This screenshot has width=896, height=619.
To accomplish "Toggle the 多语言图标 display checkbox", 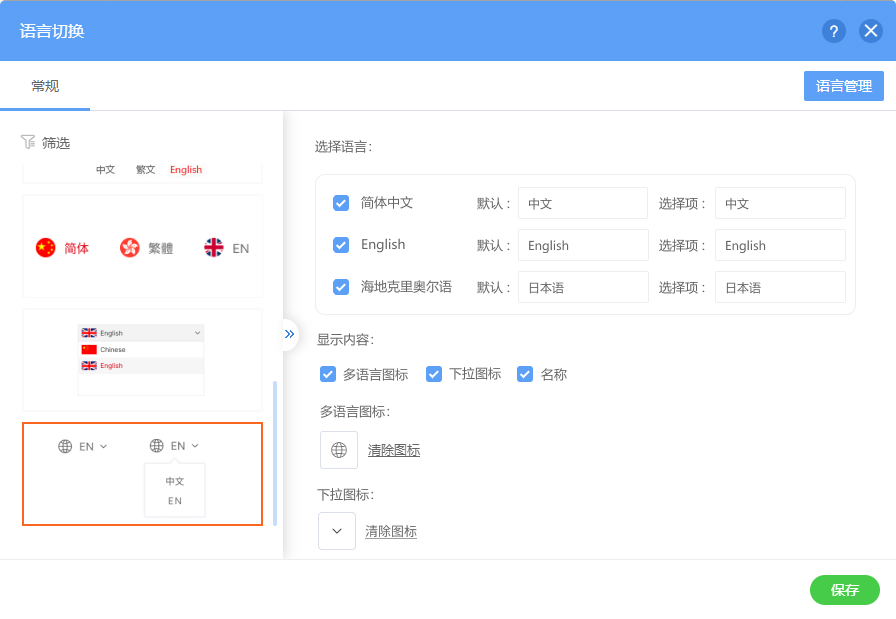I will [328, 374].
